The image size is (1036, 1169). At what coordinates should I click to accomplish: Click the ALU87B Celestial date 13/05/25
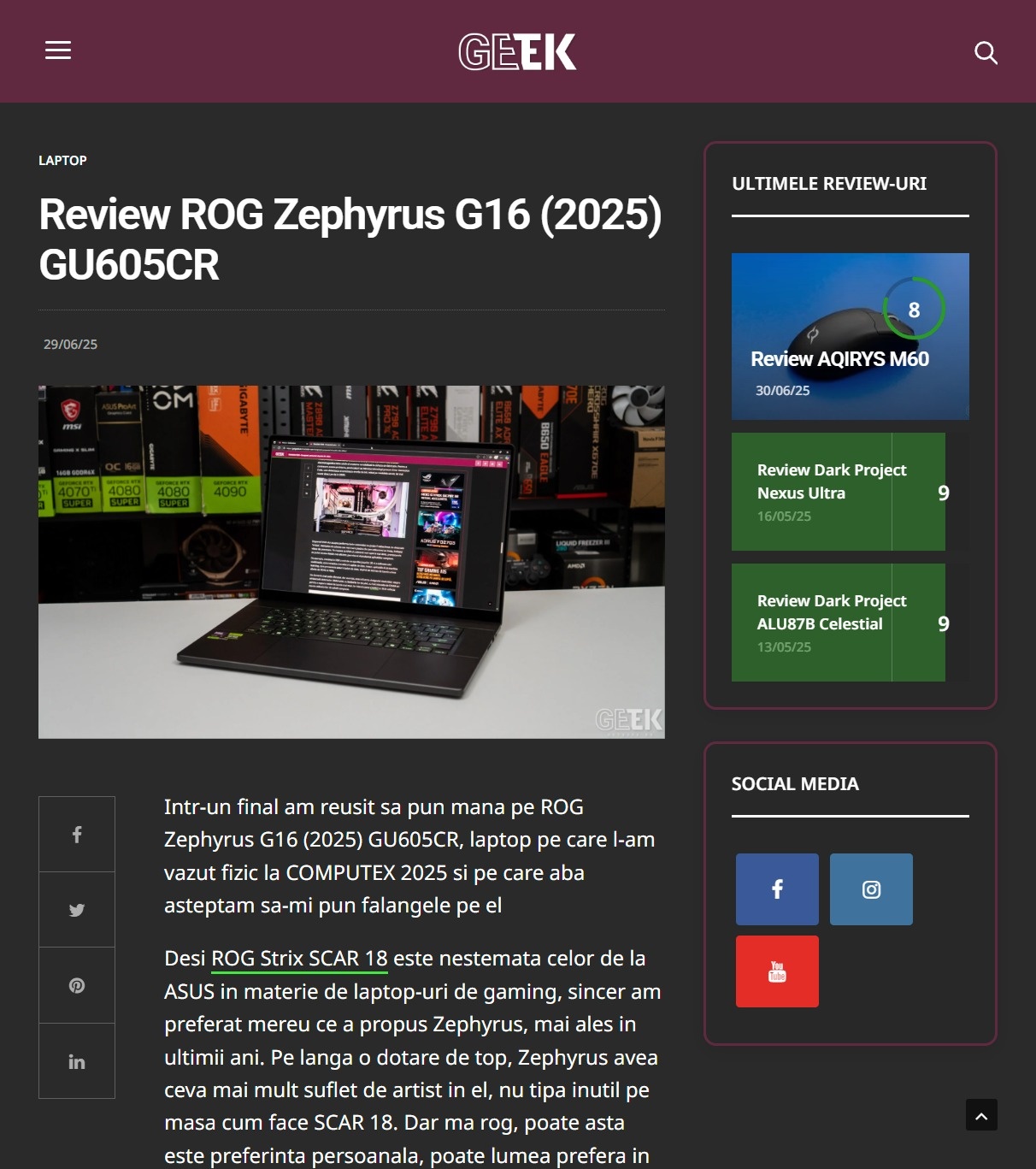[x=784, y=647]
